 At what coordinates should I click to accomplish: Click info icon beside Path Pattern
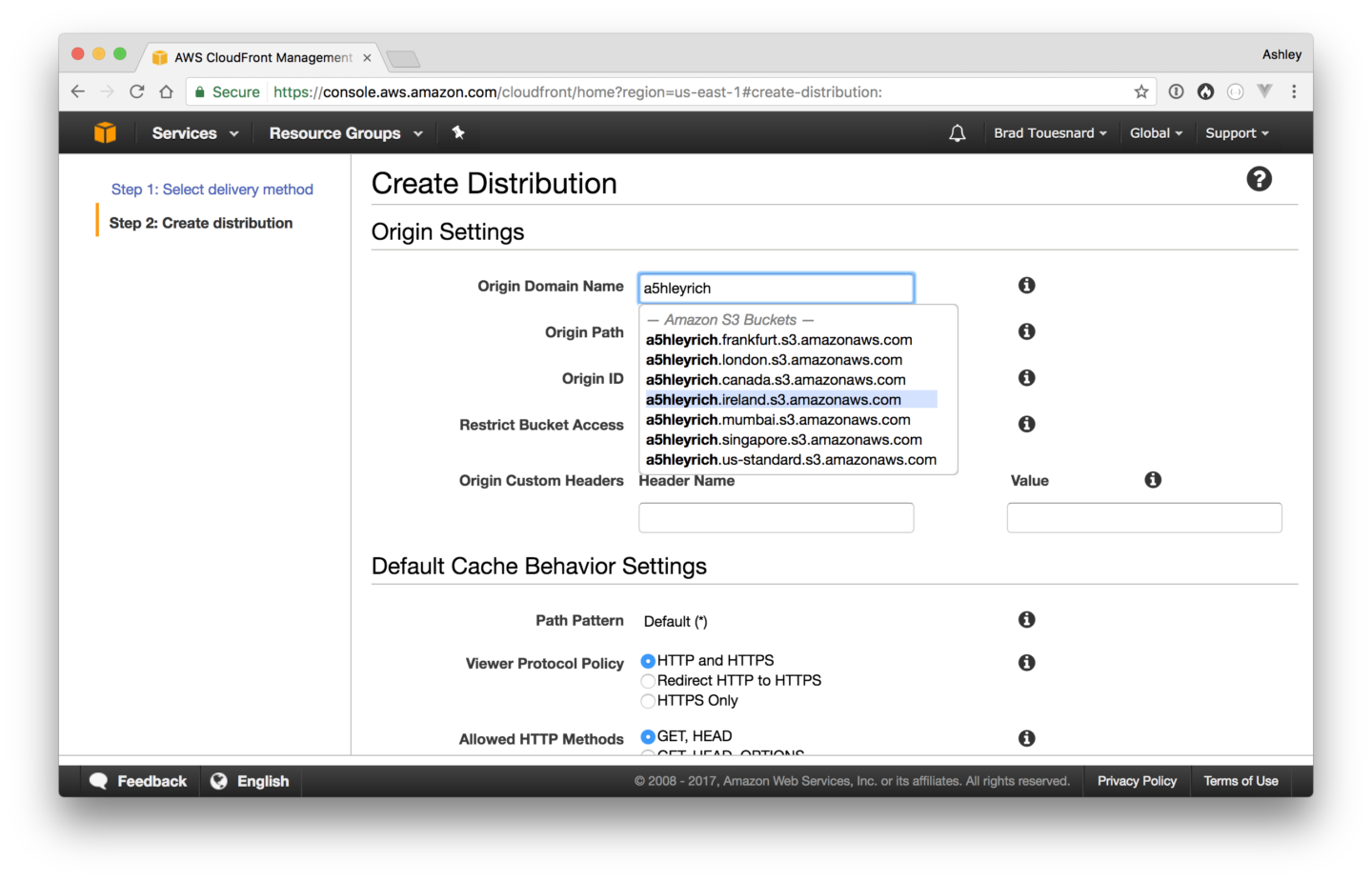(1026, 620)
